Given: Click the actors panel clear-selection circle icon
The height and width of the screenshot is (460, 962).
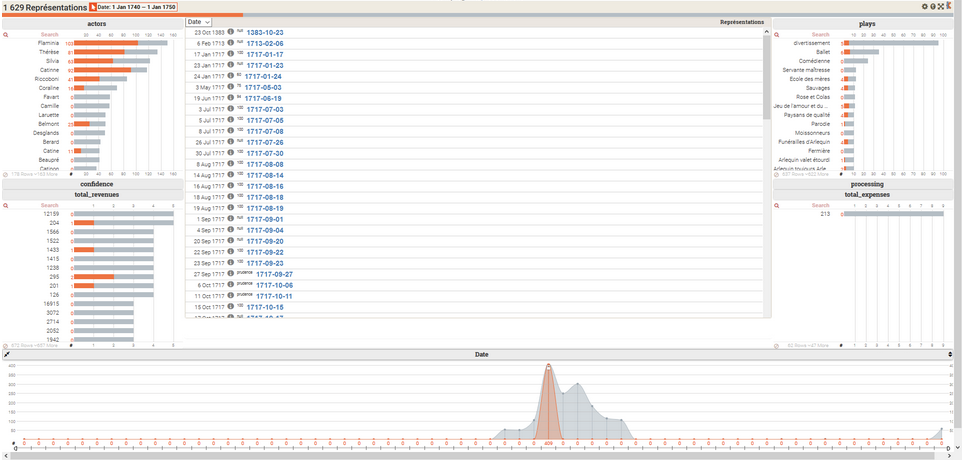Looking at the screenshot, I should [6, 174].
